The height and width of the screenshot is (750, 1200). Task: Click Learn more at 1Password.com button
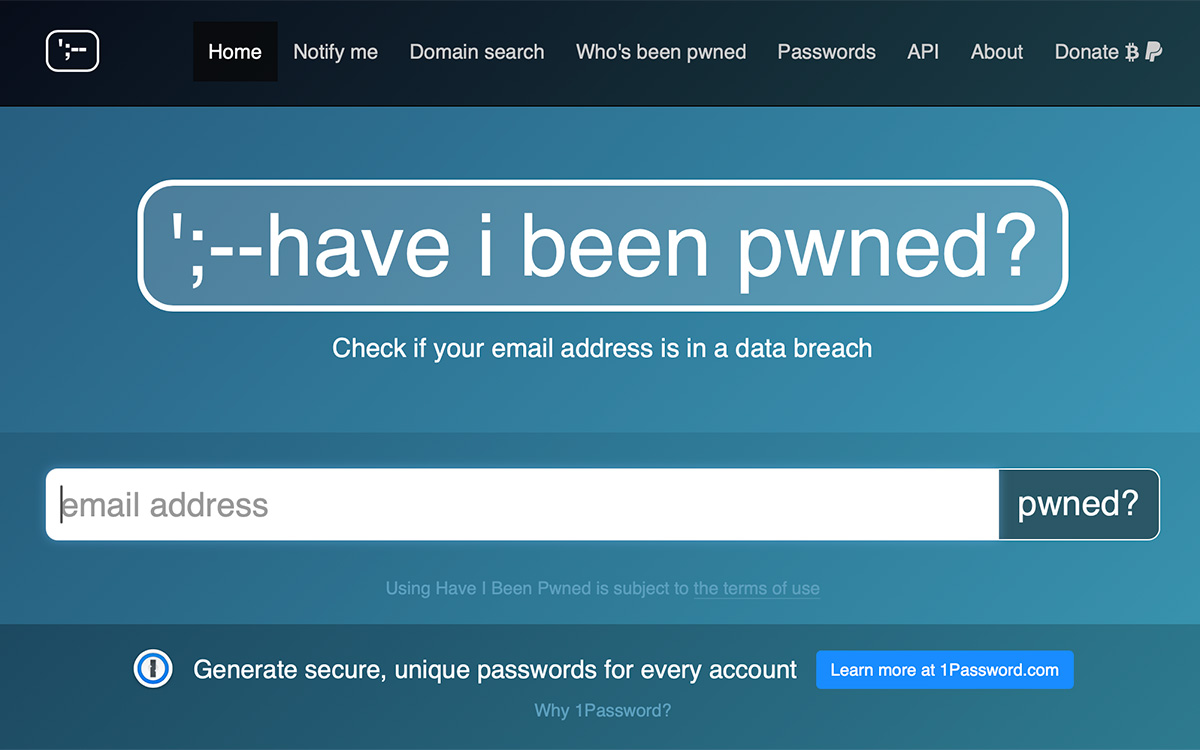tap(944, 670)
